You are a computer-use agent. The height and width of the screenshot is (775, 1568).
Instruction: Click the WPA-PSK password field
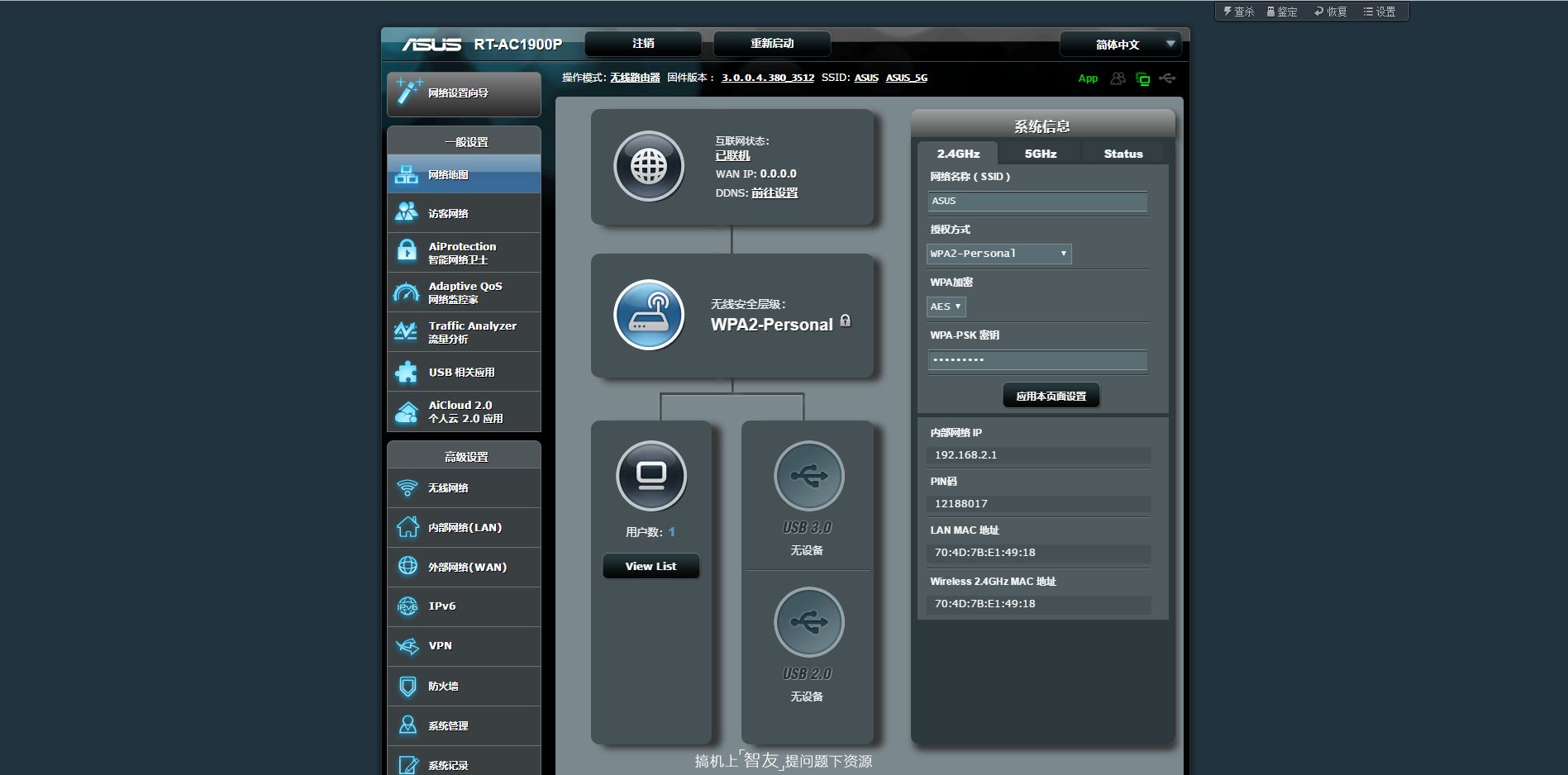[1037, 359]
